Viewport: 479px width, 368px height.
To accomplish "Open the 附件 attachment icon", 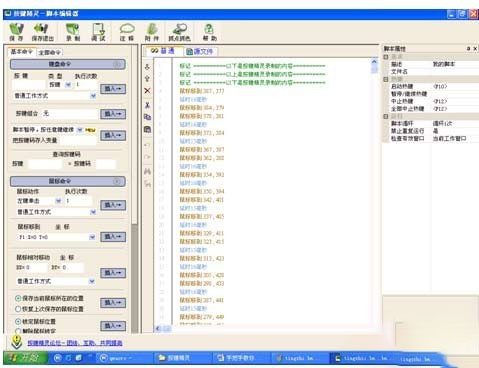I will point(152,32).
